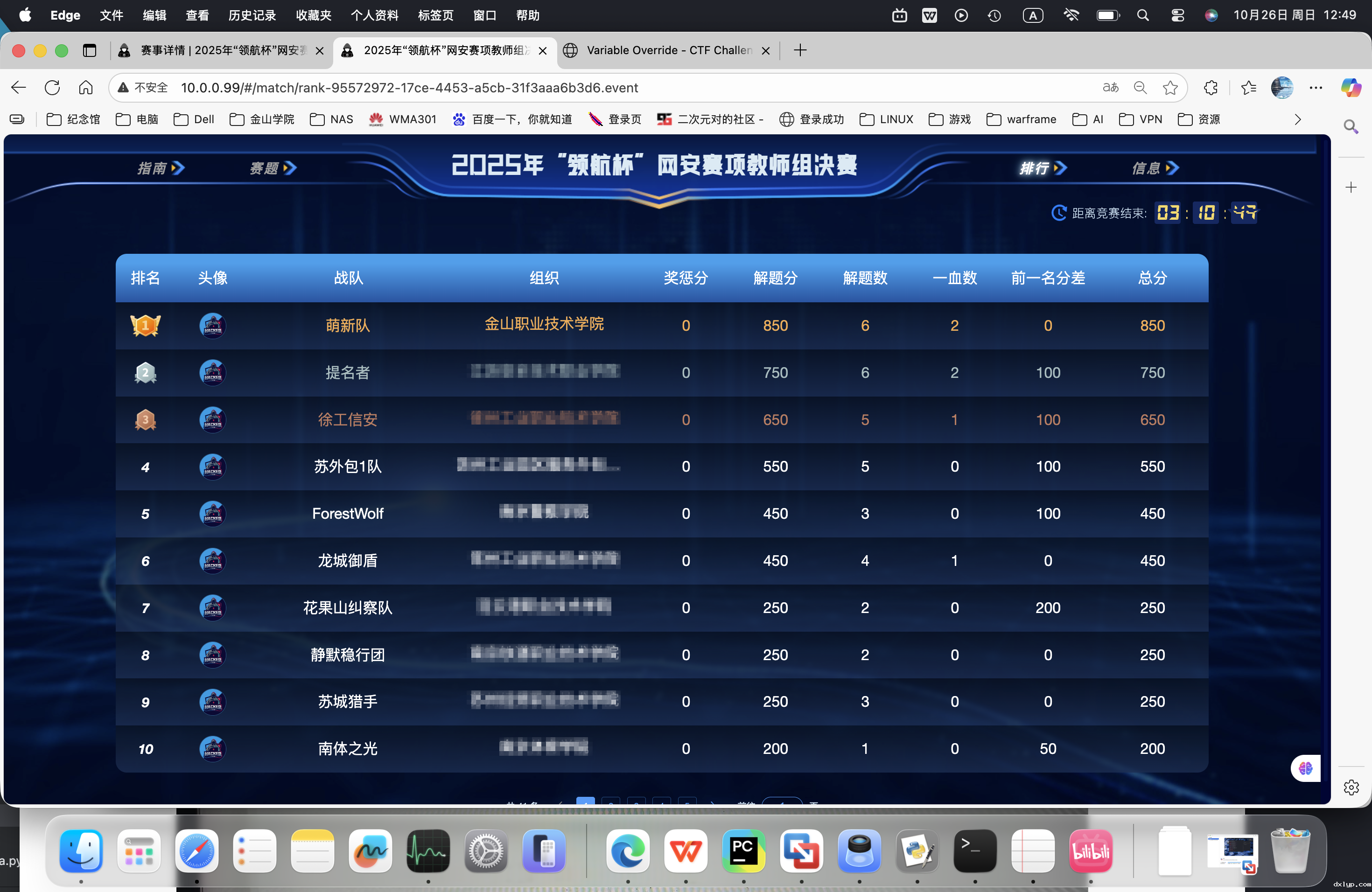Click the address bar URL field

point(409,88)
